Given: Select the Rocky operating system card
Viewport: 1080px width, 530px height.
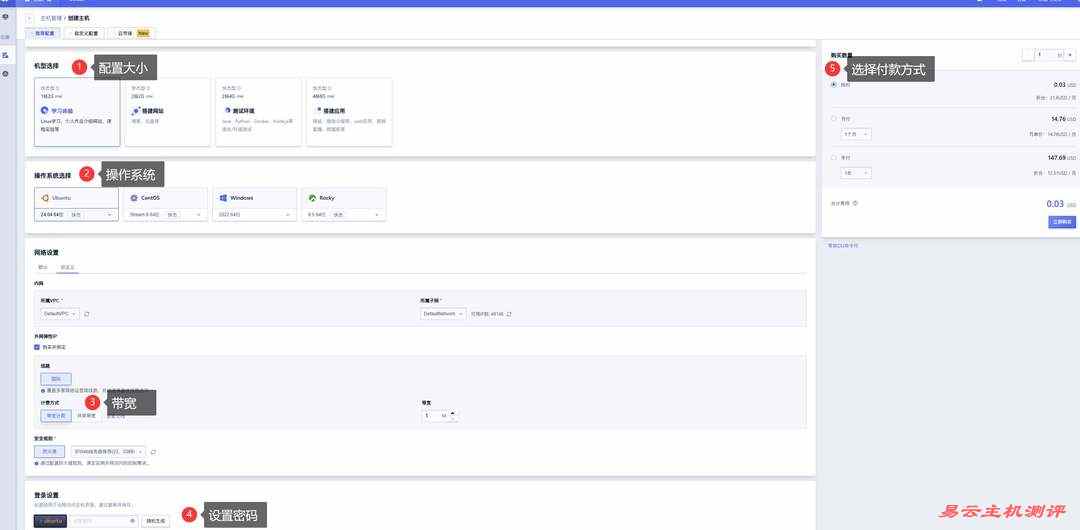Looking at the screenshot, I should pyautogui.click(x=343, y=198).
